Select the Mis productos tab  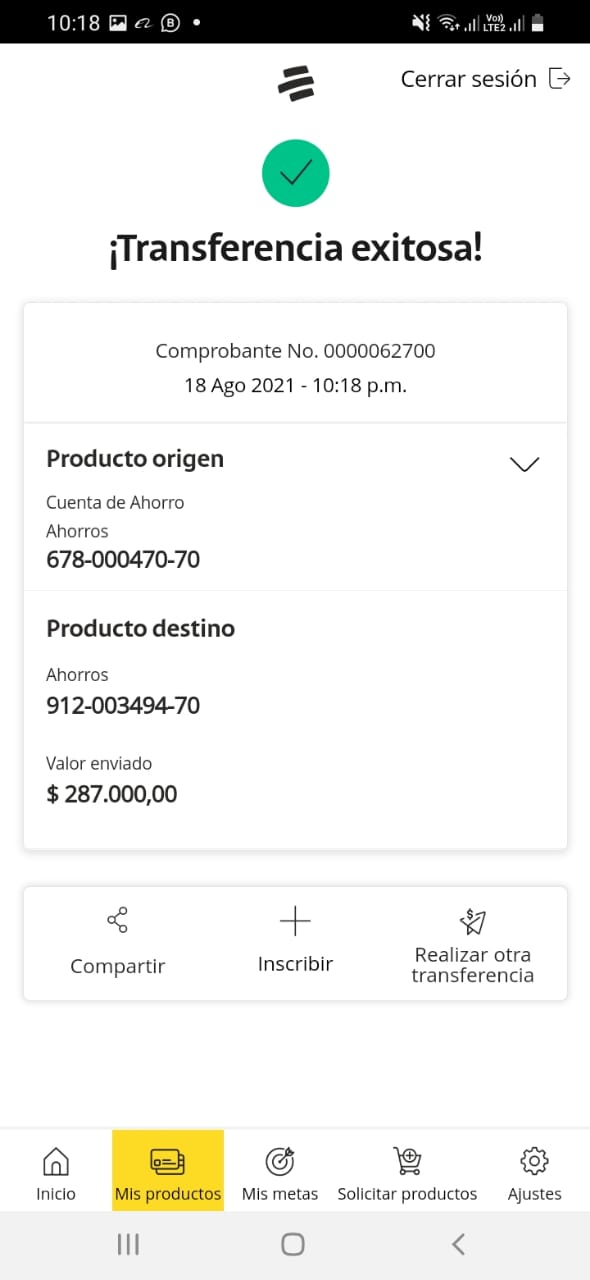click(x=168, y=1171)
